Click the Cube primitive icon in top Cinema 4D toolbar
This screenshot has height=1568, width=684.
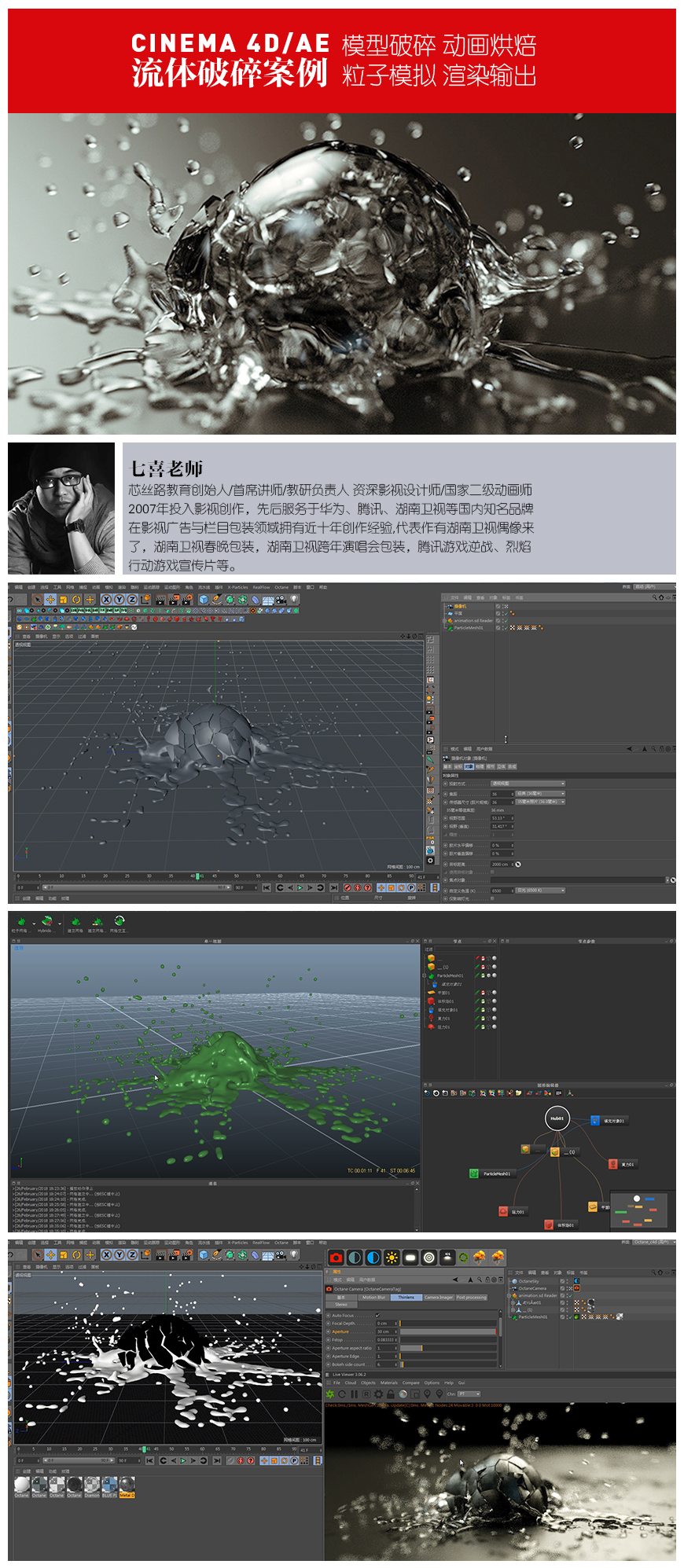(x=204, y=599)
